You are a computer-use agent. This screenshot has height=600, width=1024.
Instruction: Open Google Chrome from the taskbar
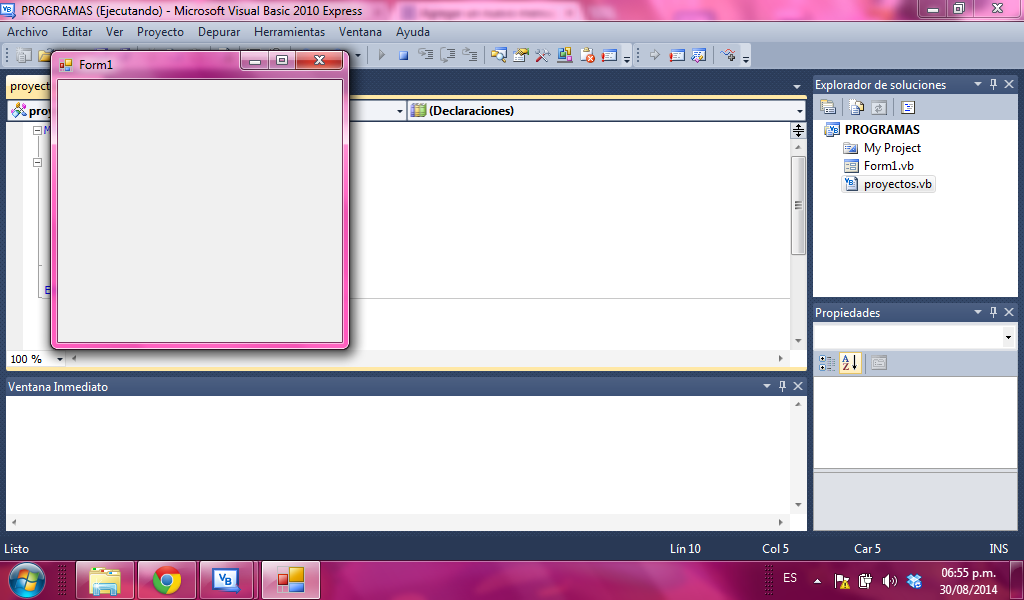pos(167,580)
